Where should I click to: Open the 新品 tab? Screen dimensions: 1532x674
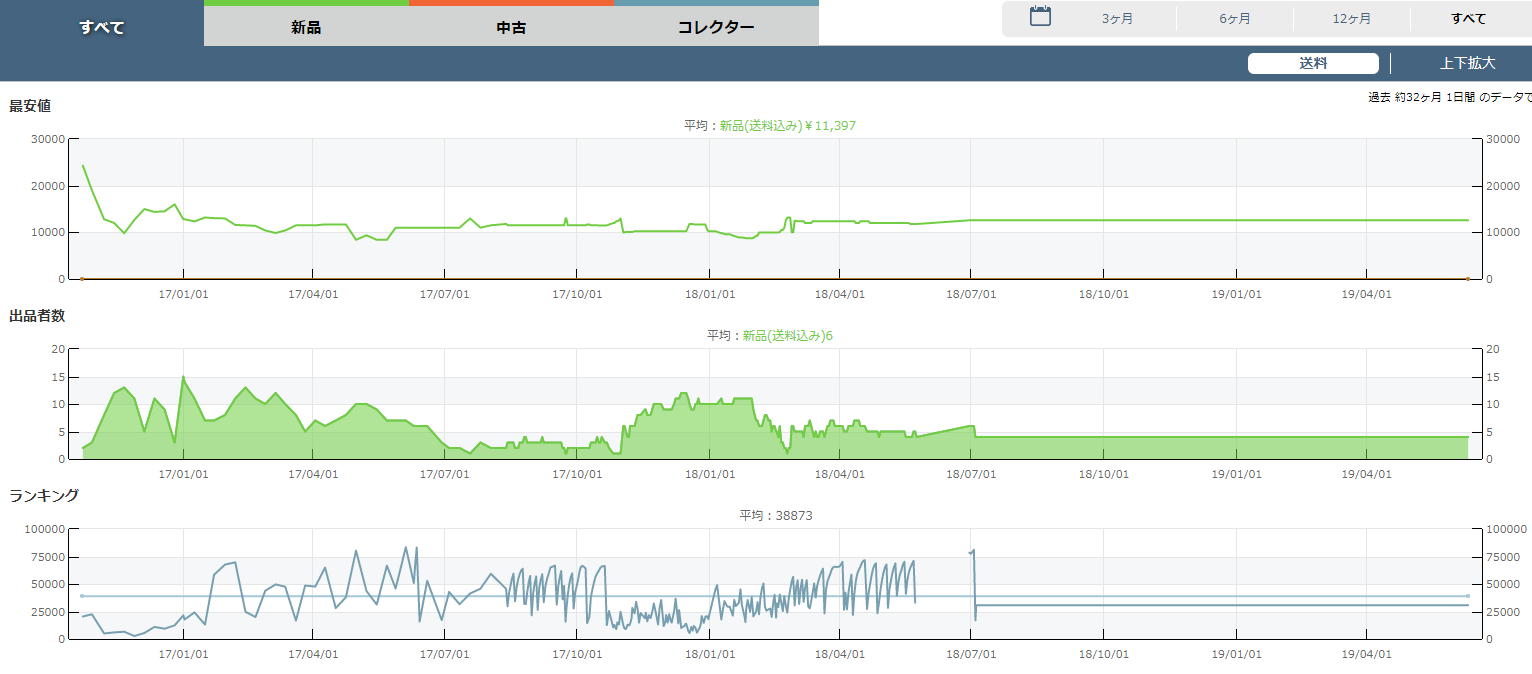306,27
